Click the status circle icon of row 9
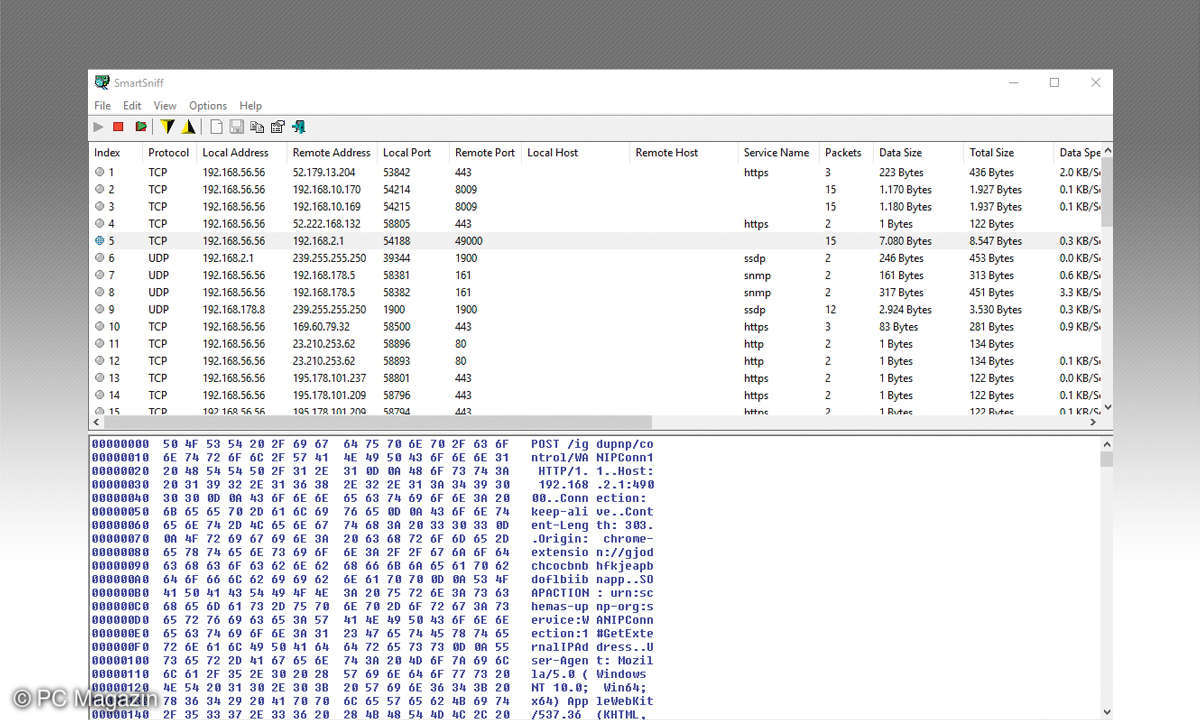 pyautogui.click(x=99, y=310)
